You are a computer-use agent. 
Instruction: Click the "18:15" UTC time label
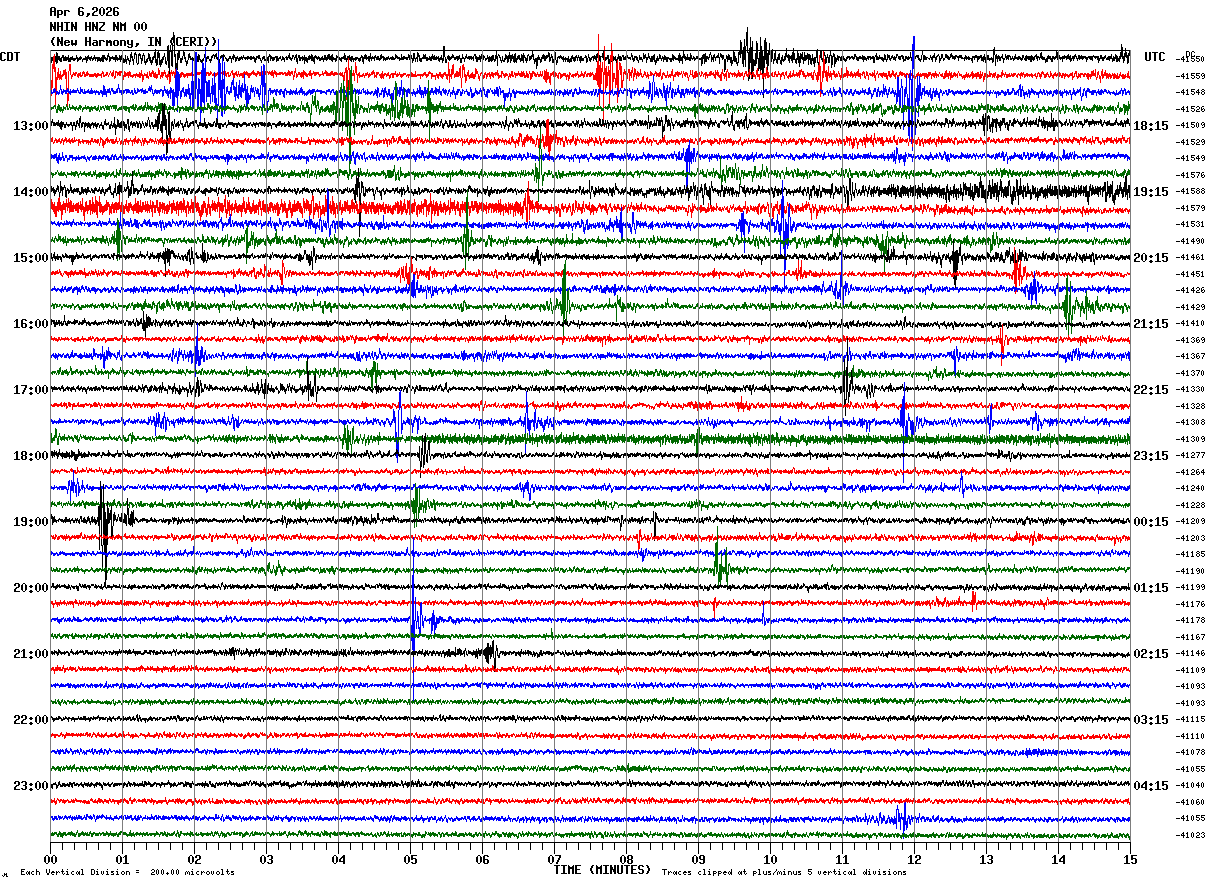(1151, 126)
